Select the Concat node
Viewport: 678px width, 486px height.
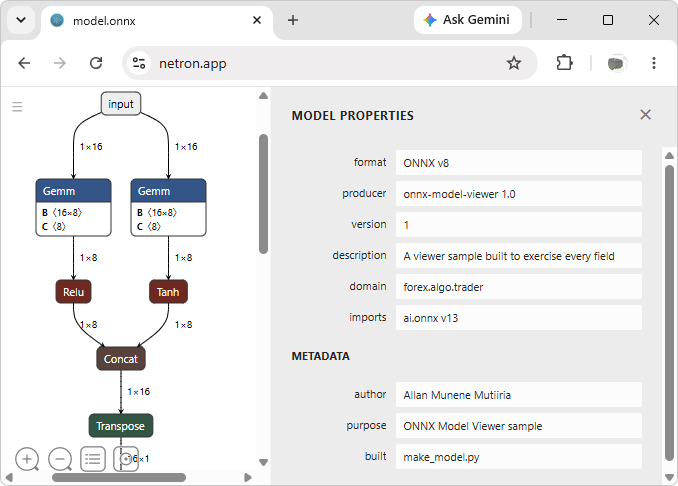pos(121,359)
